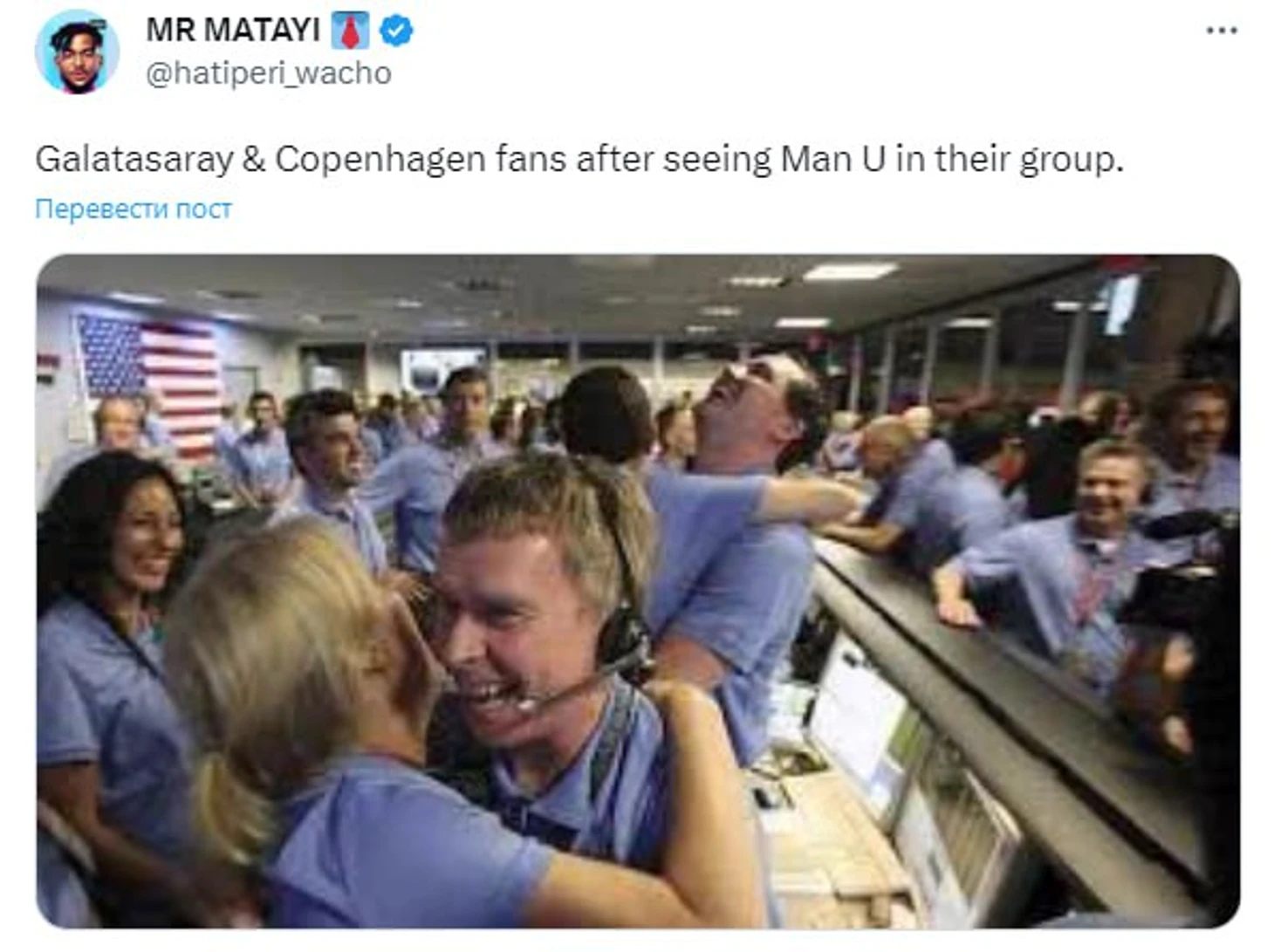Screen dimensions: 1274x952
Task: Click the Перевести пост translate link
Action: coord(134,209)
